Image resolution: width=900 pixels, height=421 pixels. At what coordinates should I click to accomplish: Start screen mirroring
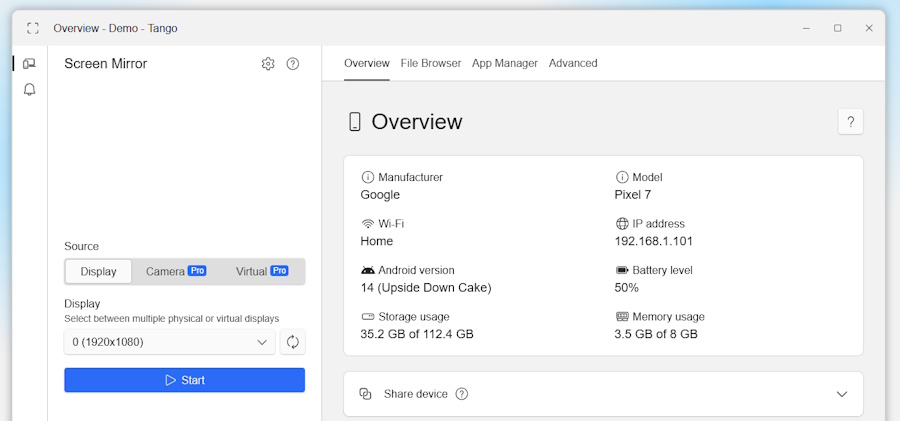click(185, 380)
